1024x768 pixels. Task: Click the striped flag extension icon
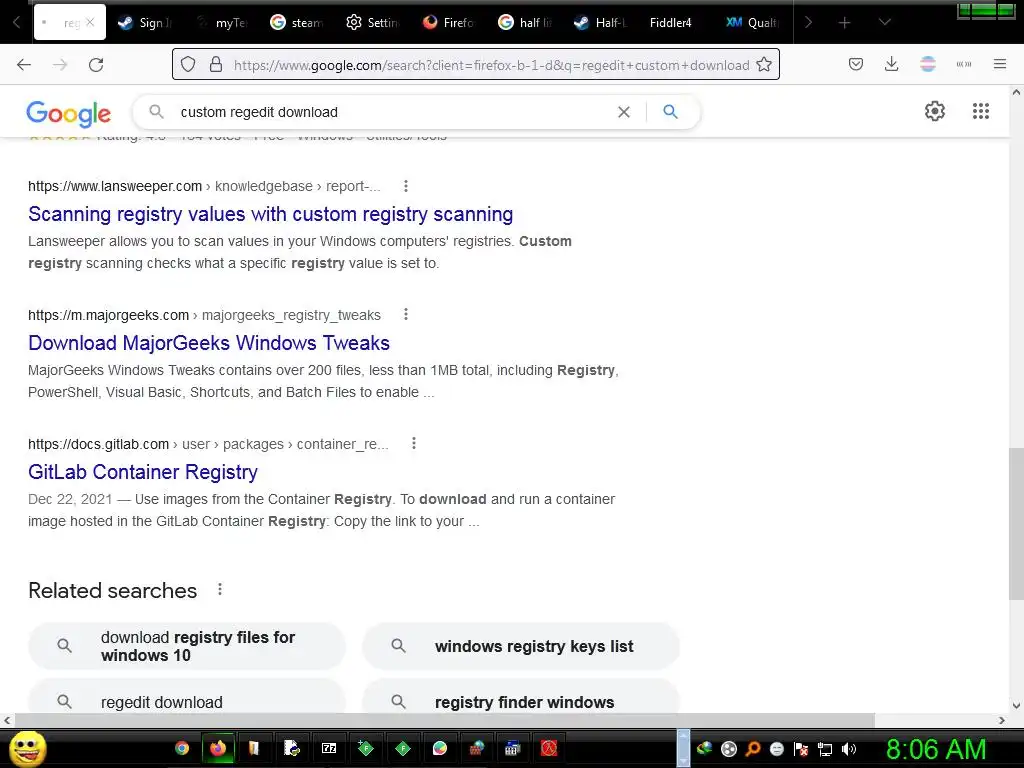click(927, 64)
